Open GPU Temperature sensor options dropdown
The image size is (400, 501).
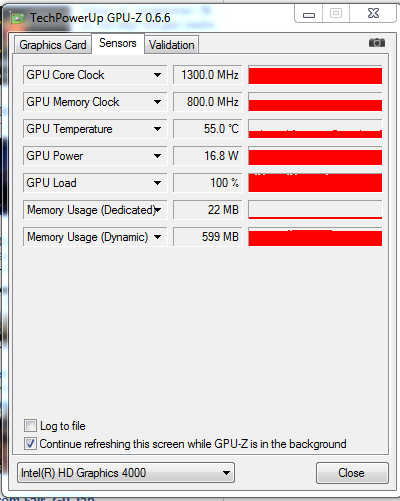[158, 129]
